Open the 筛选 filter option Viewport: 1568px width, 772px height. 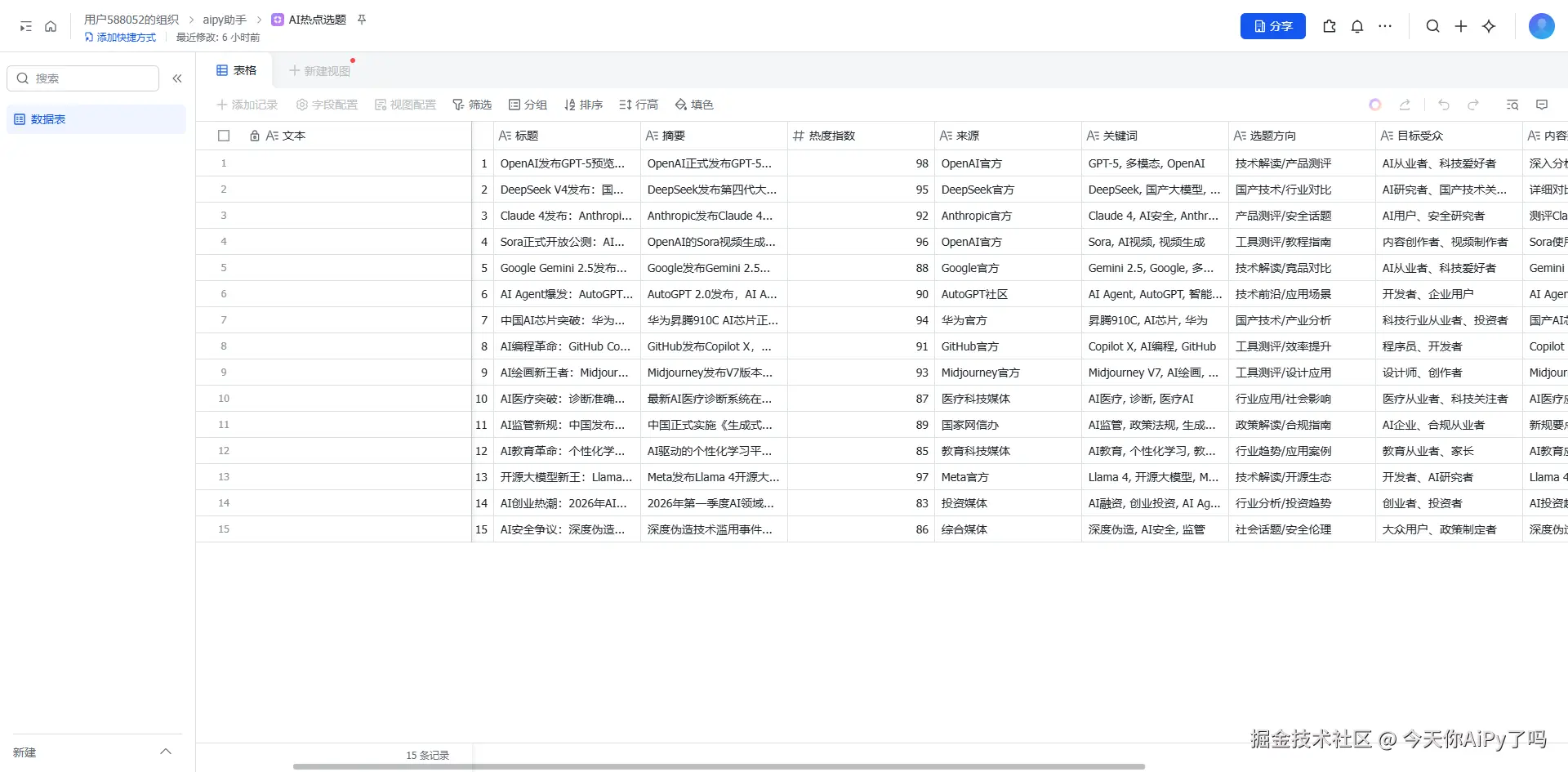472,105
